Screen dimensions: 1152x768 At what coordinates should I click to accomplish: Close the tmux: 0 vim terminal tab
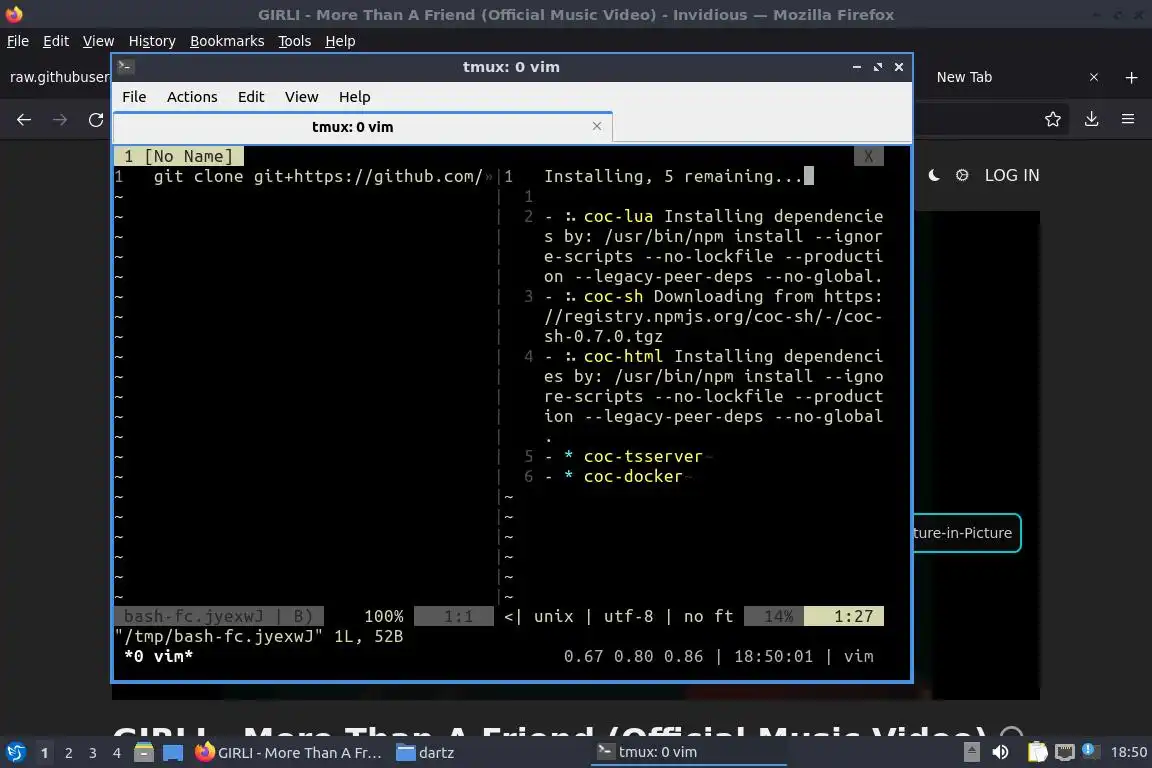[x=597, y=126]
